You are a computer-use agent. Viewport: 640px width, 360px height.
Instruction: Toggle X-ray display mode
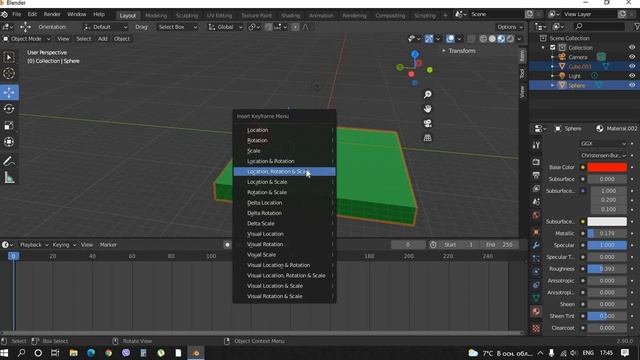tap(471, 39)
